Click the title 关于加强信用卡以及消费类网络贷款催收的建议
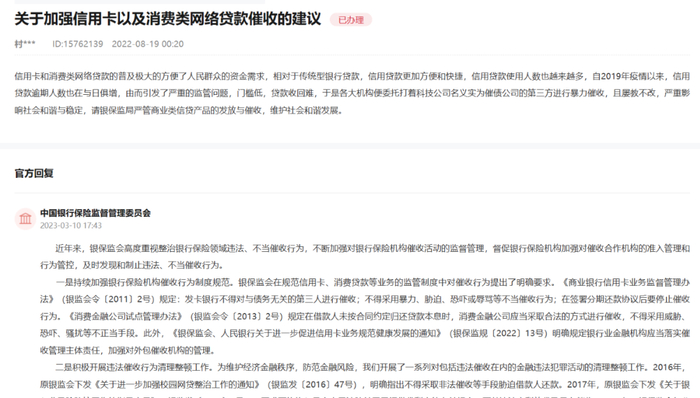Image resolution: width=700 pixels, height=398 pixels. pos(168,19)
